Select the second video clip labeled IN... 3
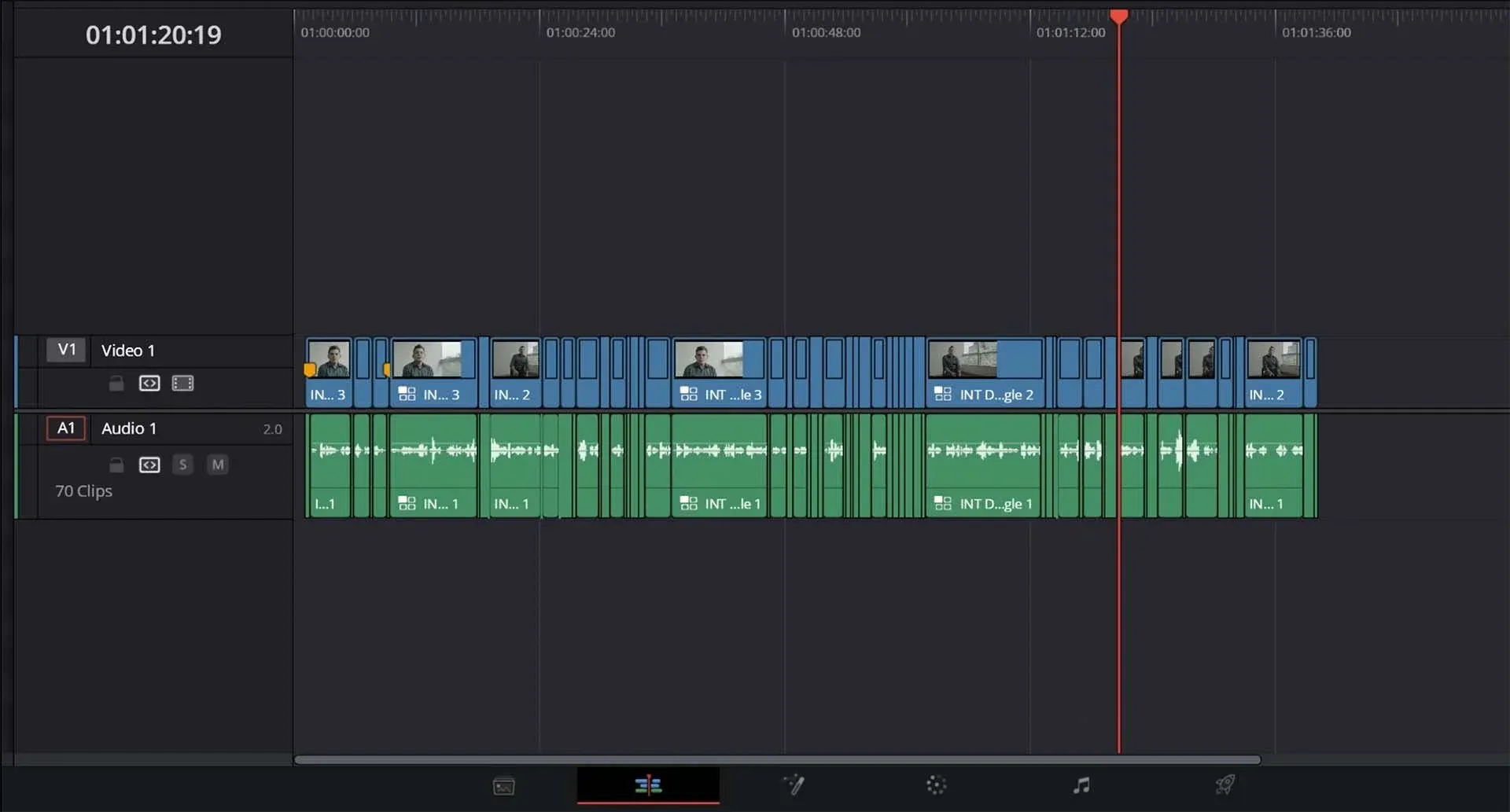 (434, 373)
